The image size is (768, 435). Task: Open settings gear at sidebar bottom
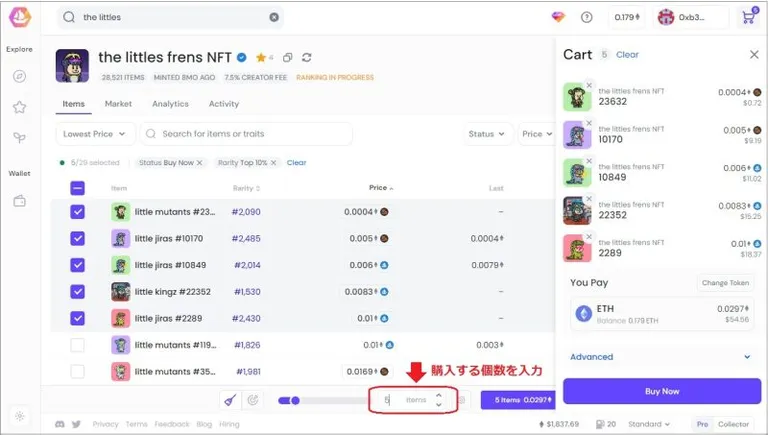click(20, 416)
